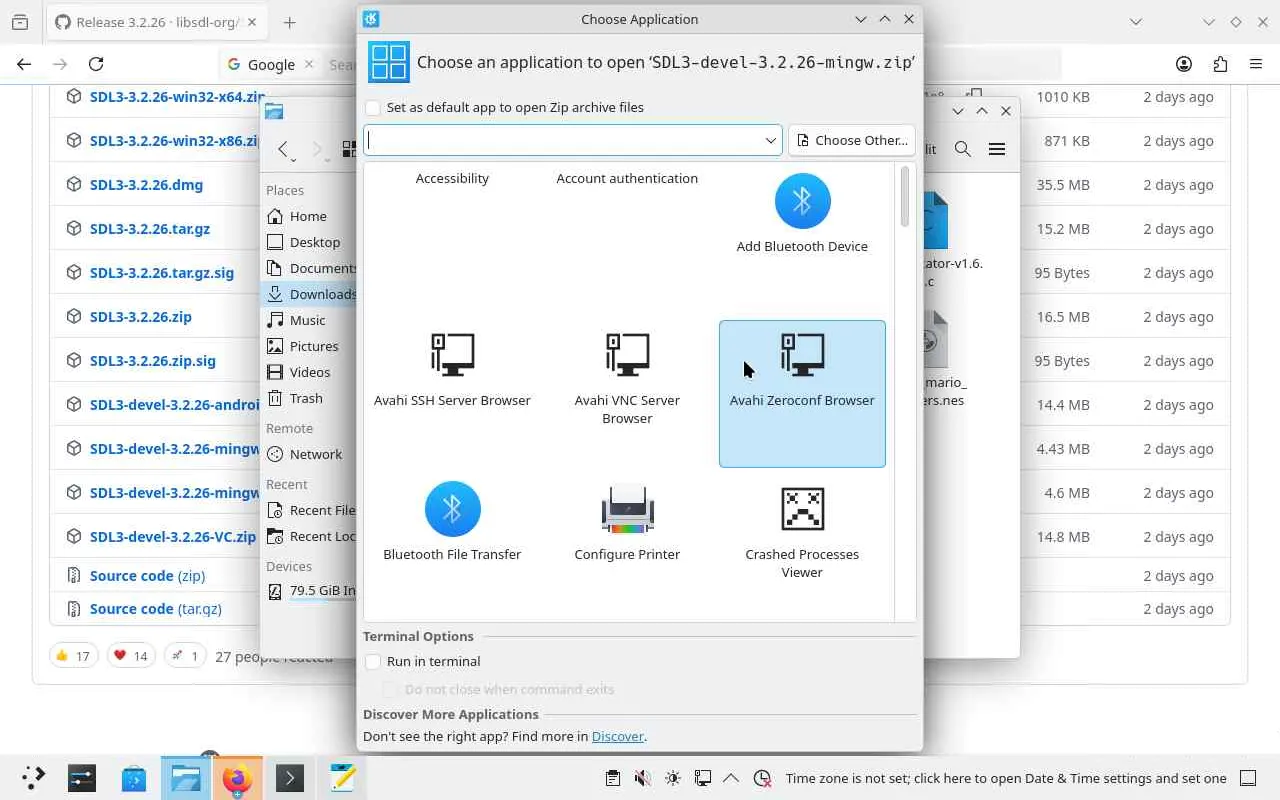The image size is (1280, 800).
Task: Open Home in the Dolphin Places panel
Action: point(308,216)
